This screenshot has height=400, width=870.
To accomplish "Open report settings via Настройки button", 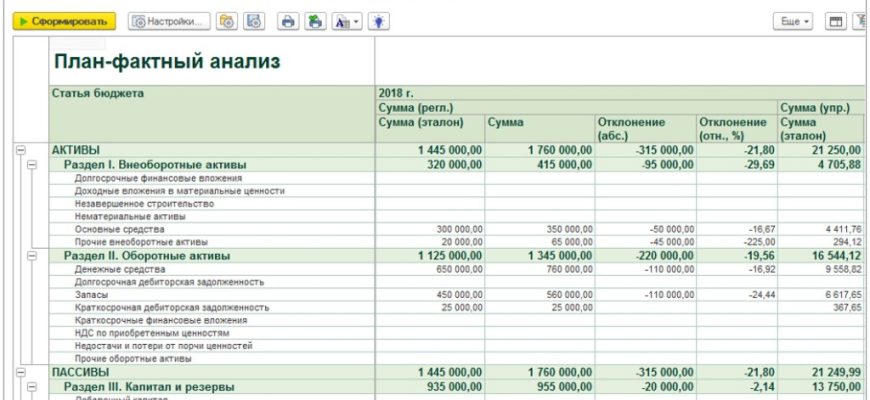I will tap(169, 20).
